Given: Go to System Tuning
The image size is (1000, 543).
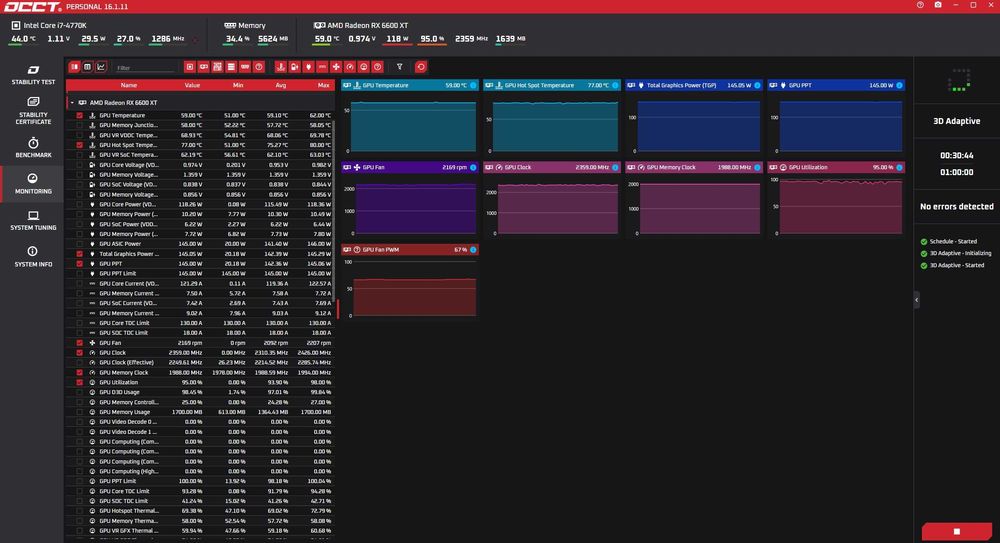Looking at the screenshot, I should tap(33, 220).
